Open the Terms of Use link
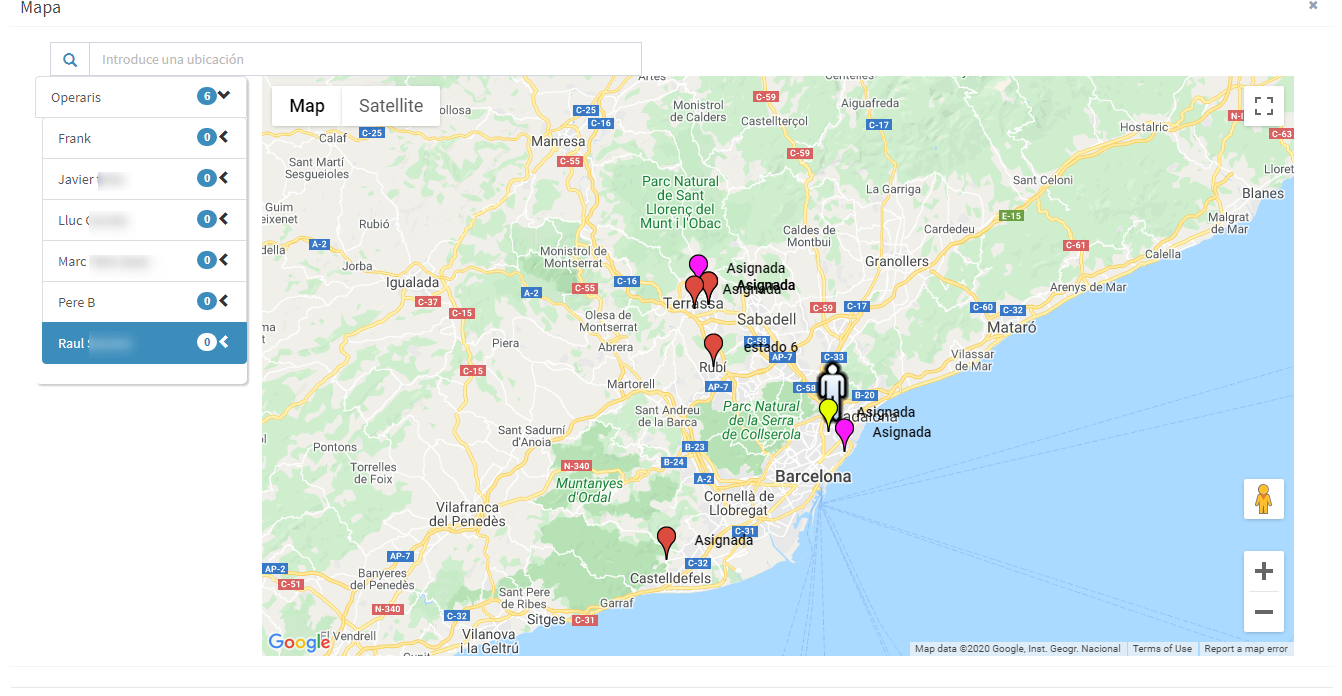This screenshot has height=696, width=1342. tap(1161, 649)
